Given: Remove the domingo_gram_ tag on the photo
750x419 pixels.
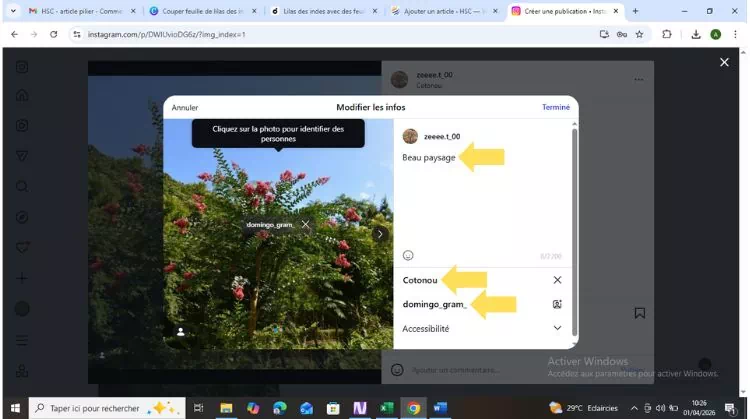Looking at the screenshot, I should pos(305,224).
